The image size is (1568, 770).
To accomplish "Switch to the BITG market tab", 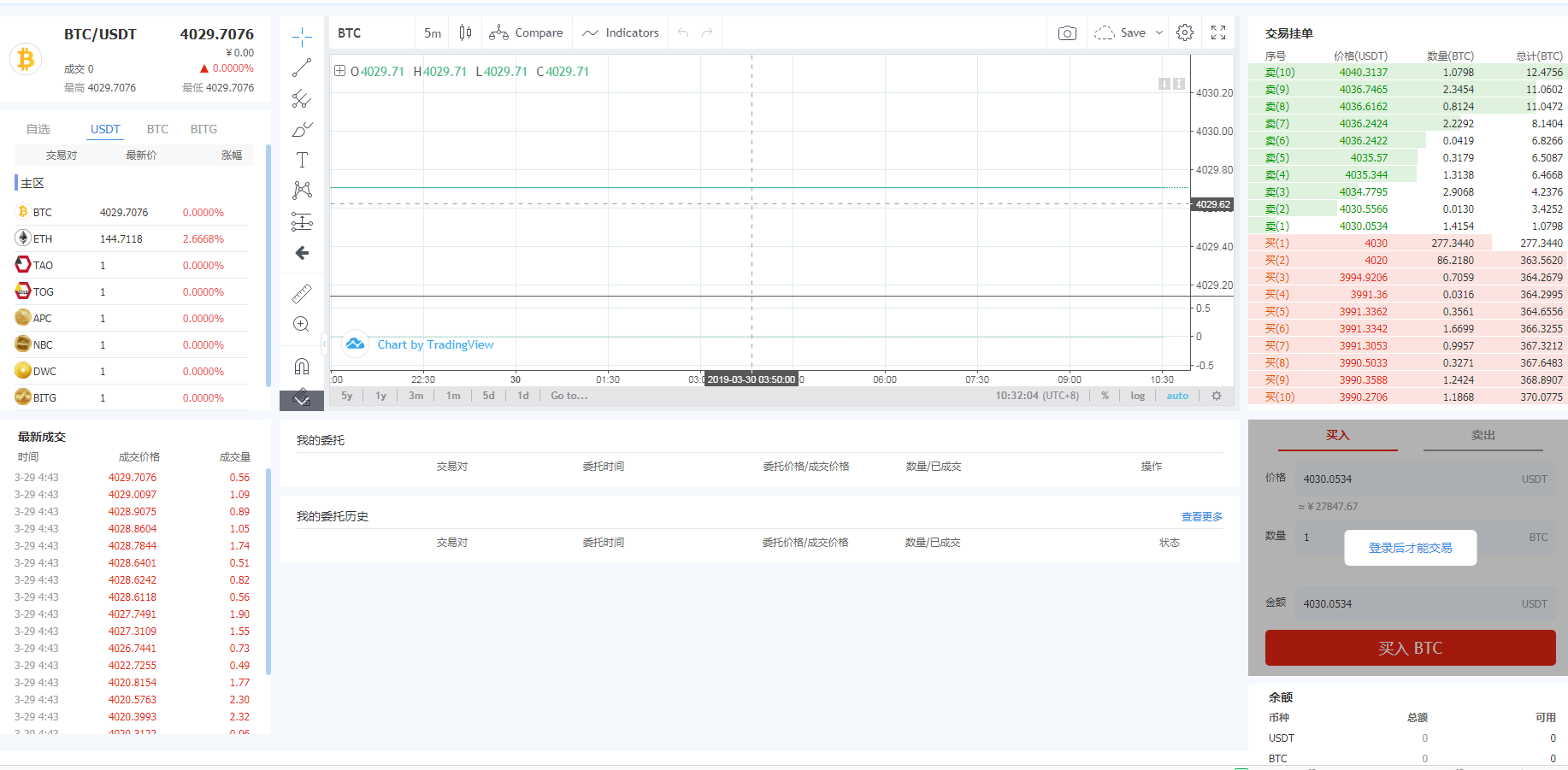I will click(203, 129).
